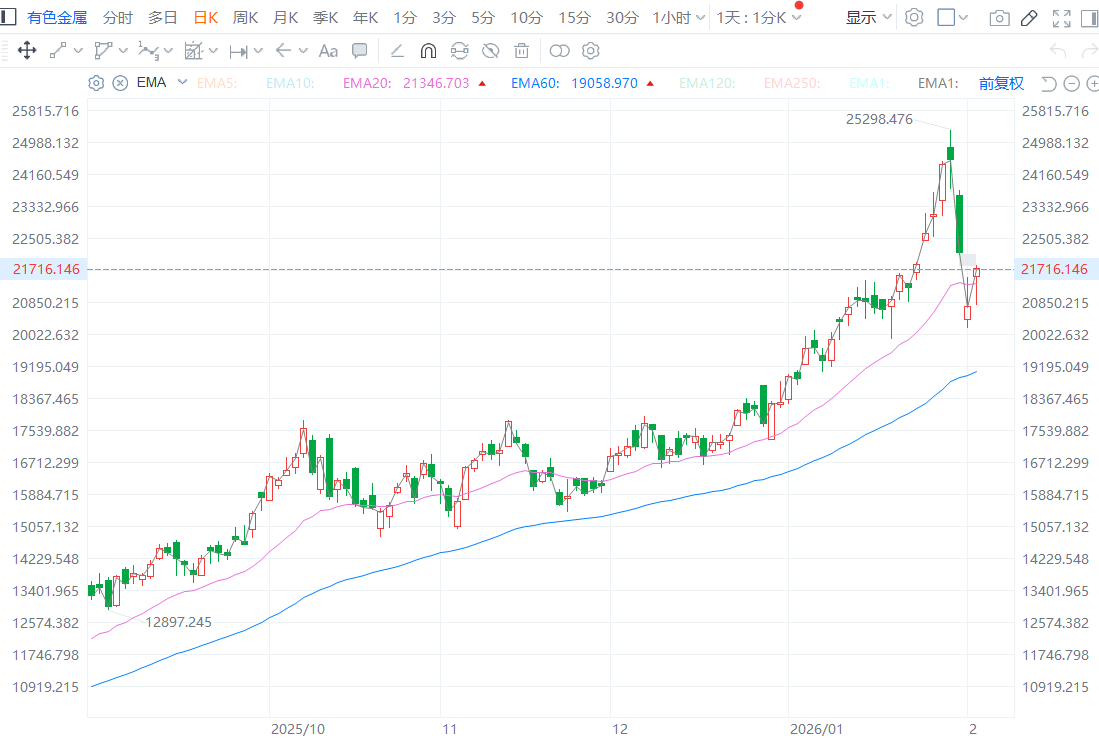Screen dimensions: 1099x740
Task: Select the speech bubble comment tool
Action: [x=360, y=50]
